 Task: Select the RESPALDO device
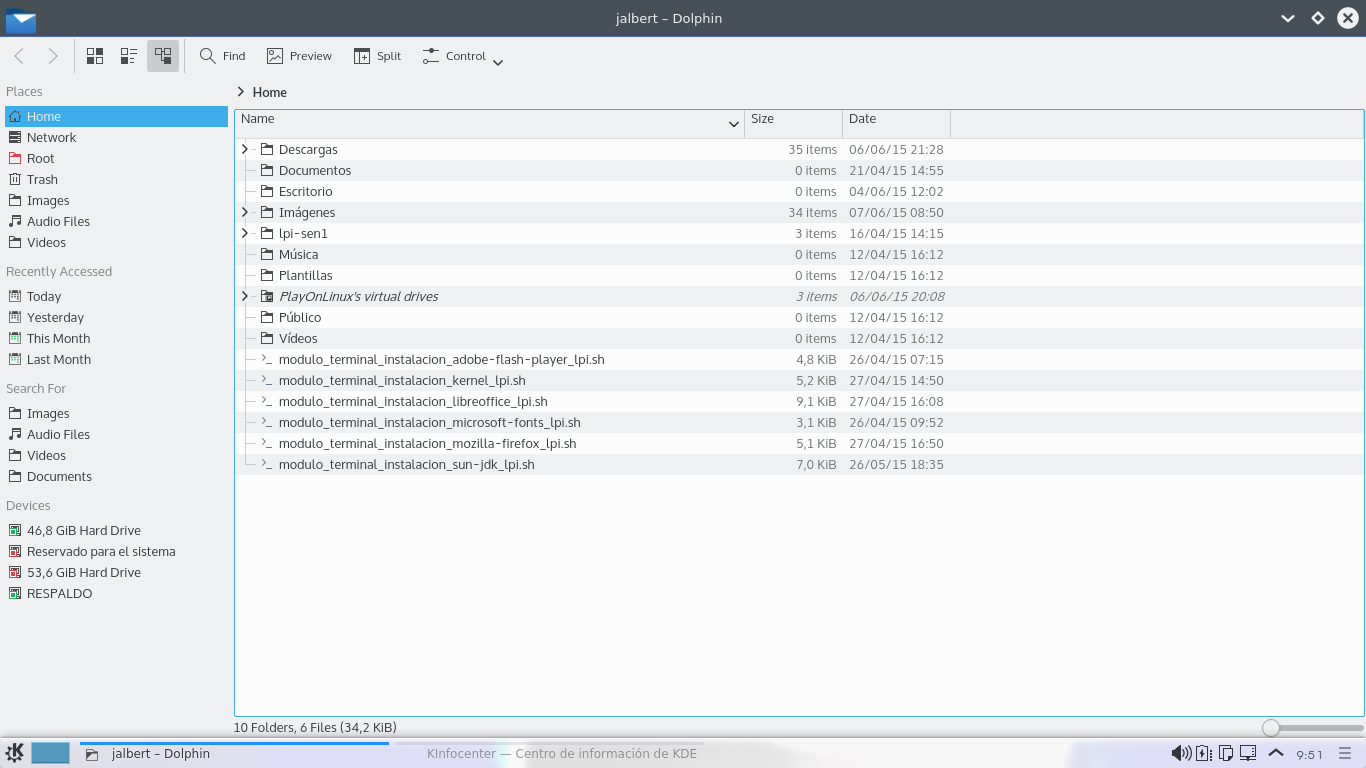[x=59, y=593]
